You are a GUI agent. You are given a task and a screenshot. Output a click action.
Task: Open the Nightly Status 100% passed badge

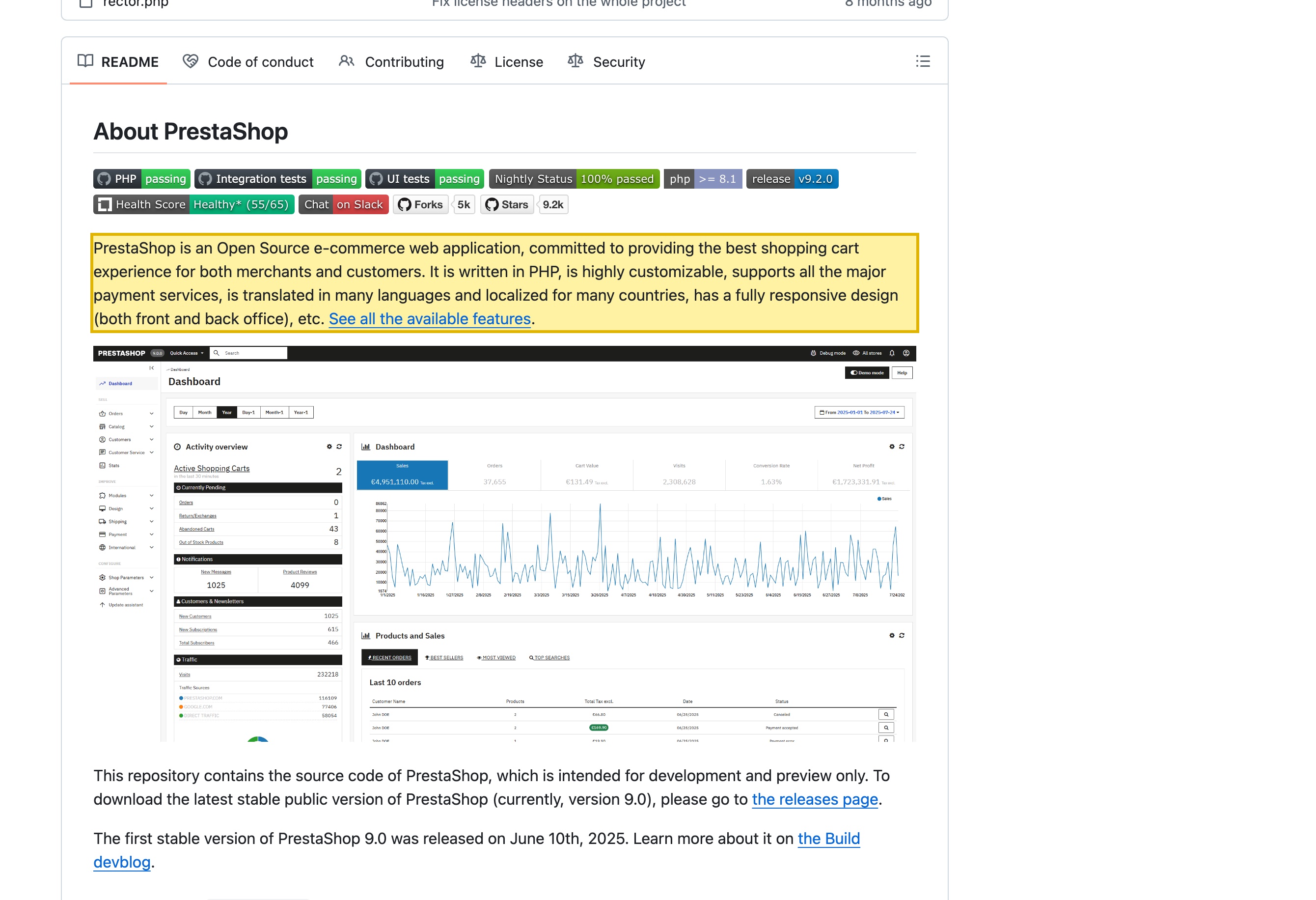coord(574,179)
